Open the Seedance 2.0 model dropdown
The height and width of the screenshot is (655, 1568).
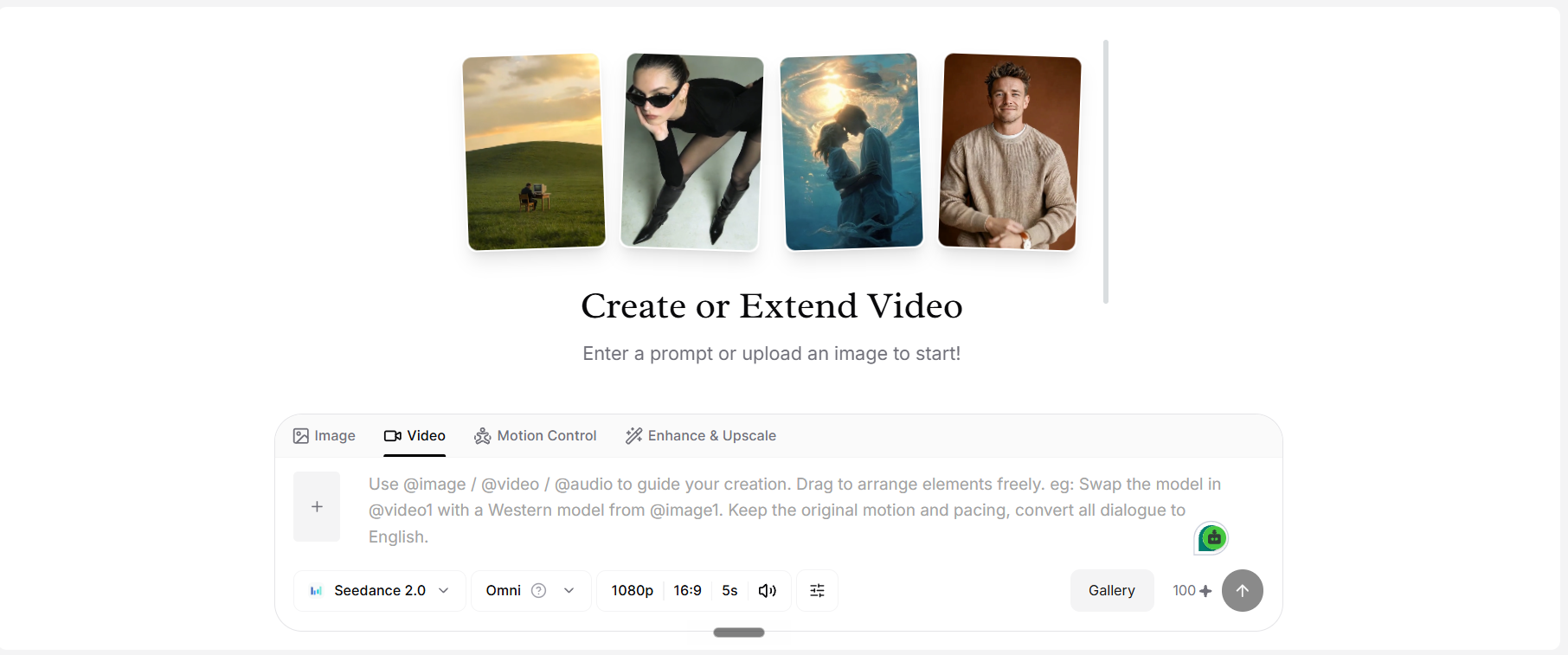pos(380,591)
